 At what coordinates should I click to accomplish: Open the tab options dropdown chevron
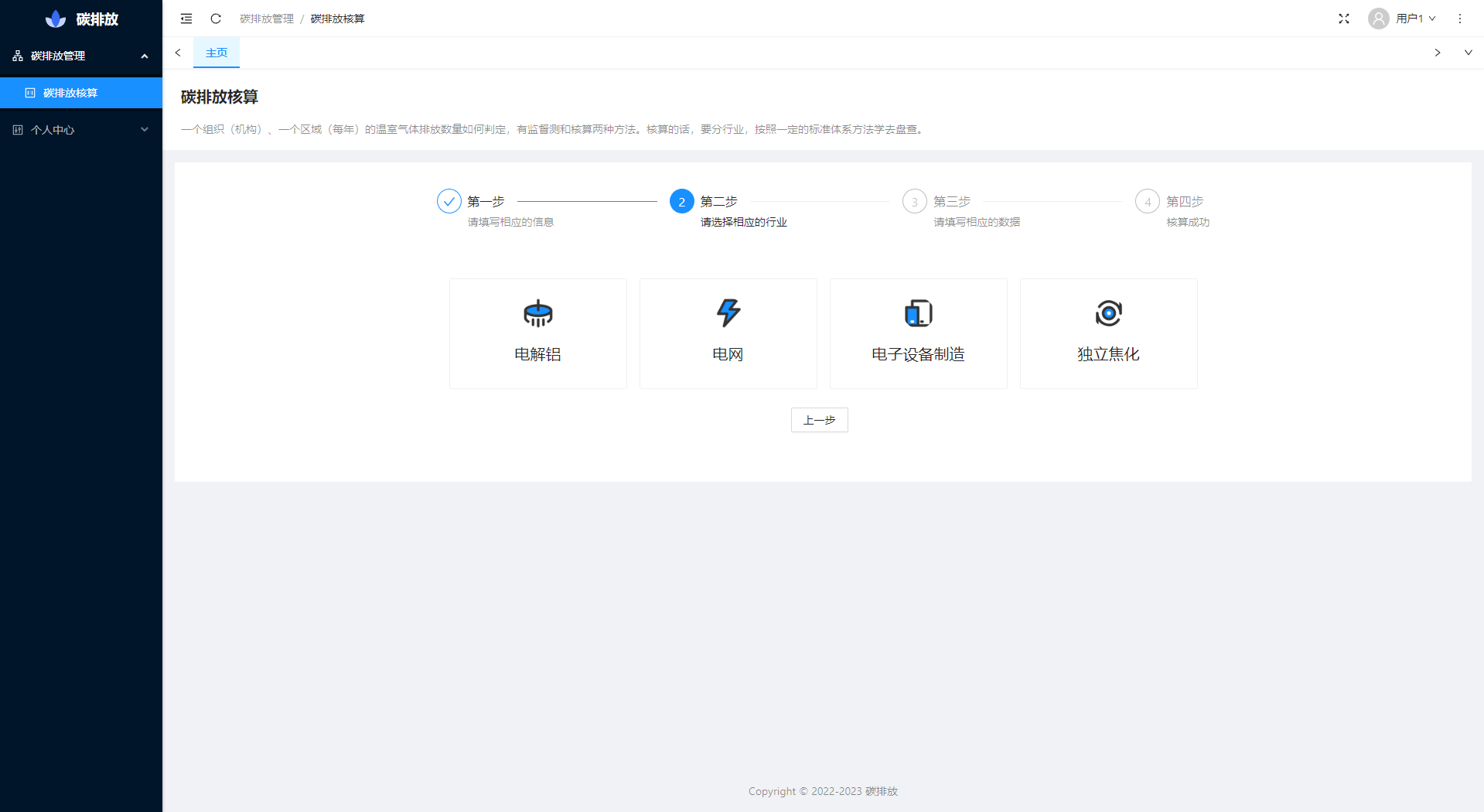(x=1469, y=53)
